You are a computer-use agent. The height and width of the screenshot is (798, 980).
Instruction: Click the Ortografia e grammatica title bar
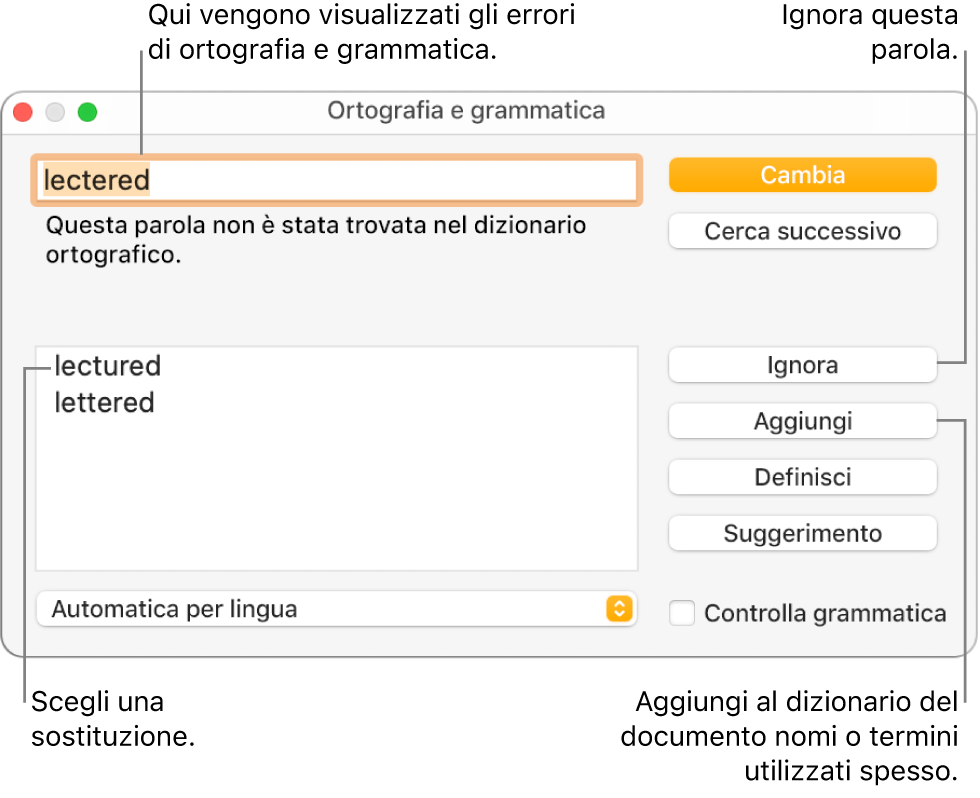[466, 111]
